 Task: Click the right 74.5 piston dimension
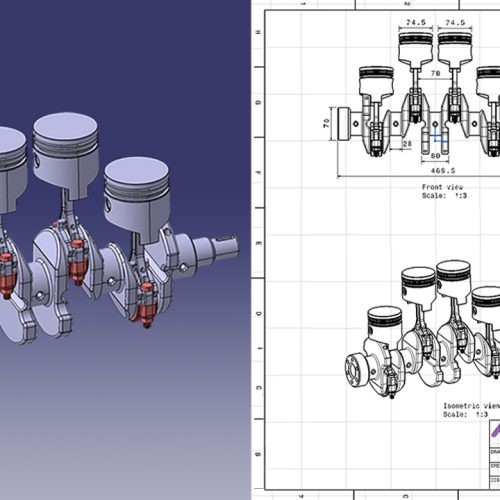[455, 22]
